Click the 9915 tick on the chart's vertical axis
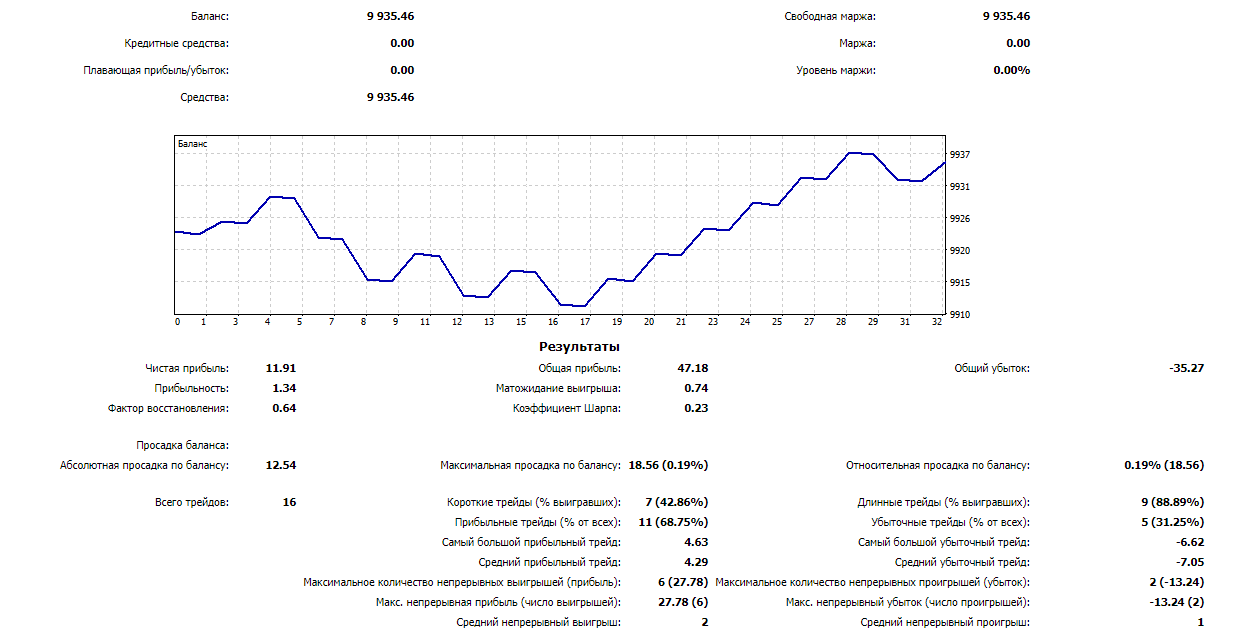Screen dimensions: 1252x641 pos(959,283)
